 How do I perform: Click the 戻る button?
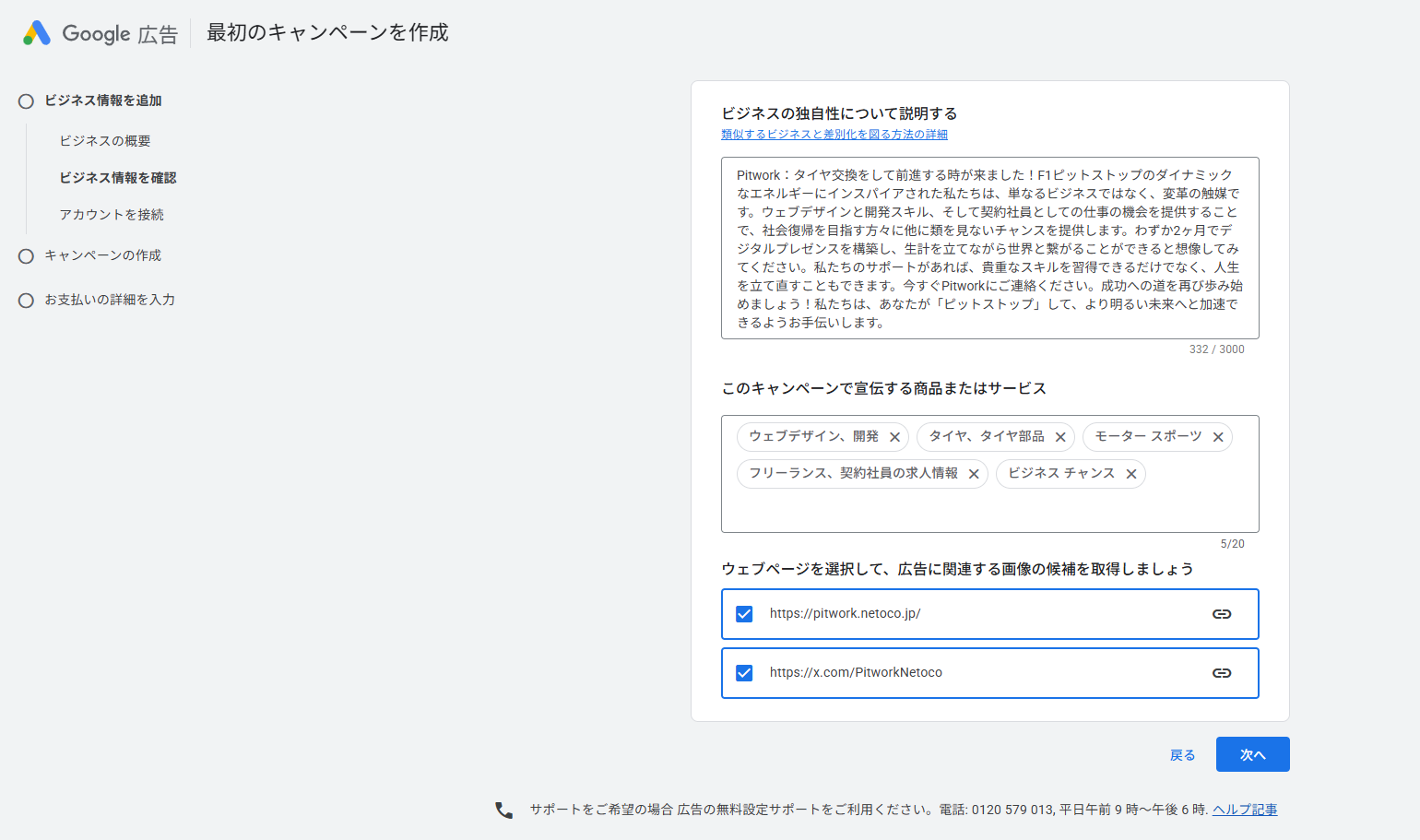[1183, 754]
